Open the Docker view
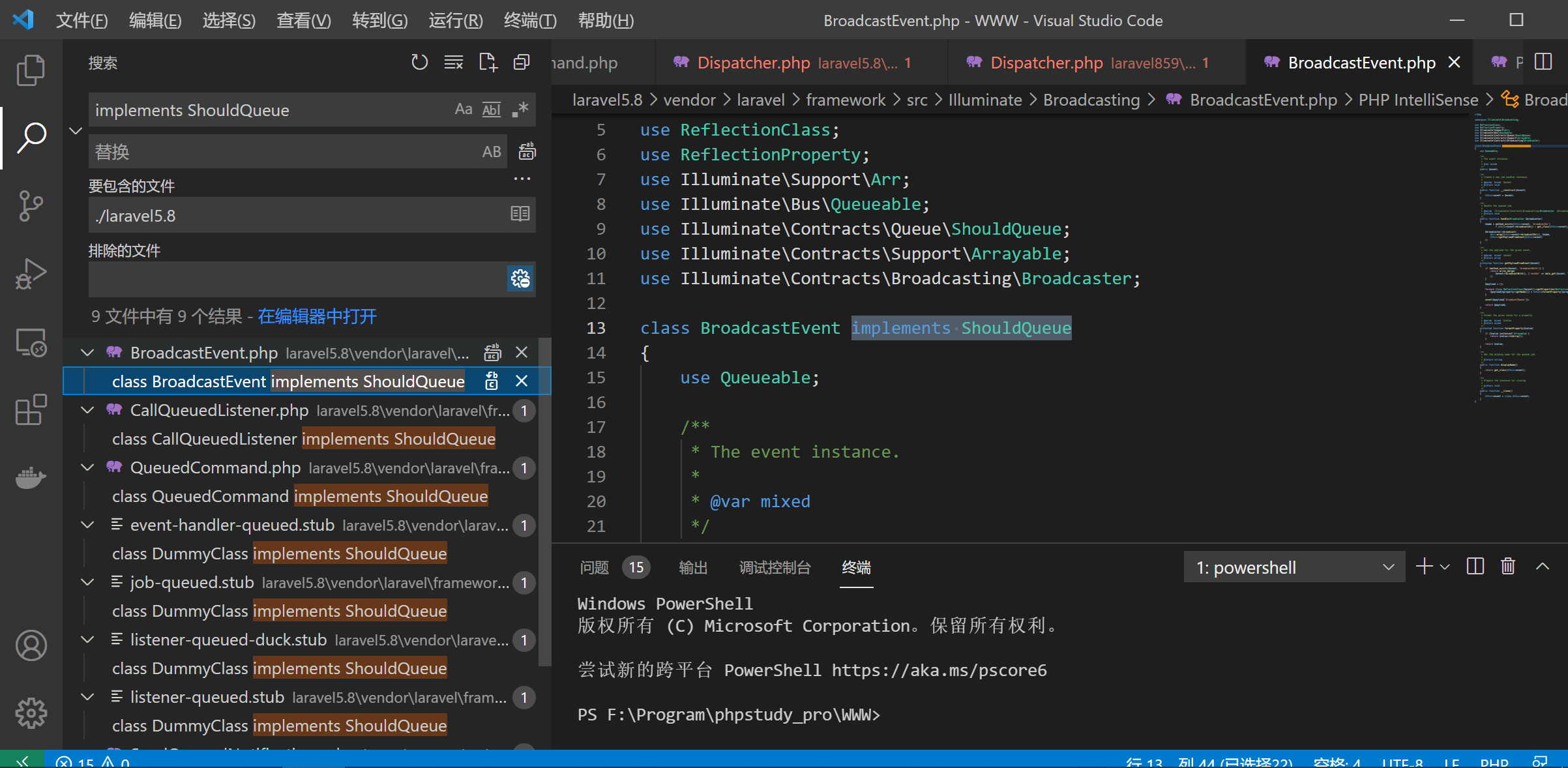Image resolution: width=1568 pixels, height=768 pixels. (x=31, y=478)
